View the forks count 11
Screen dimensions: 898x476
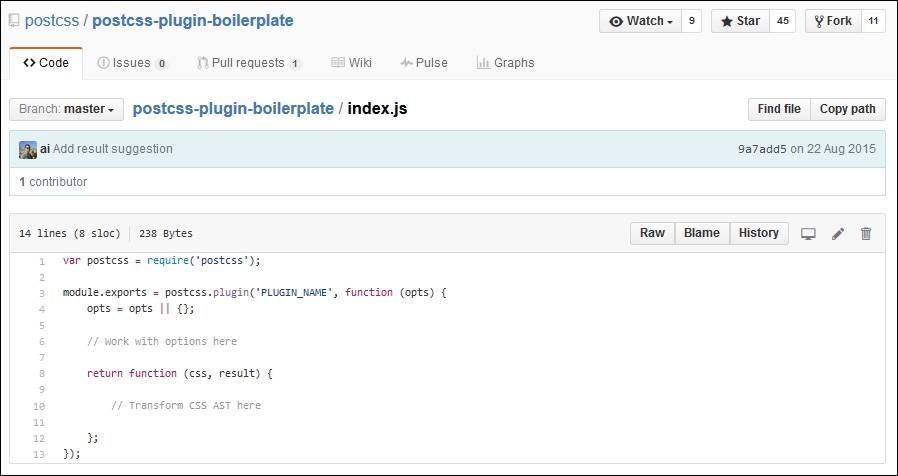point(873,21)
